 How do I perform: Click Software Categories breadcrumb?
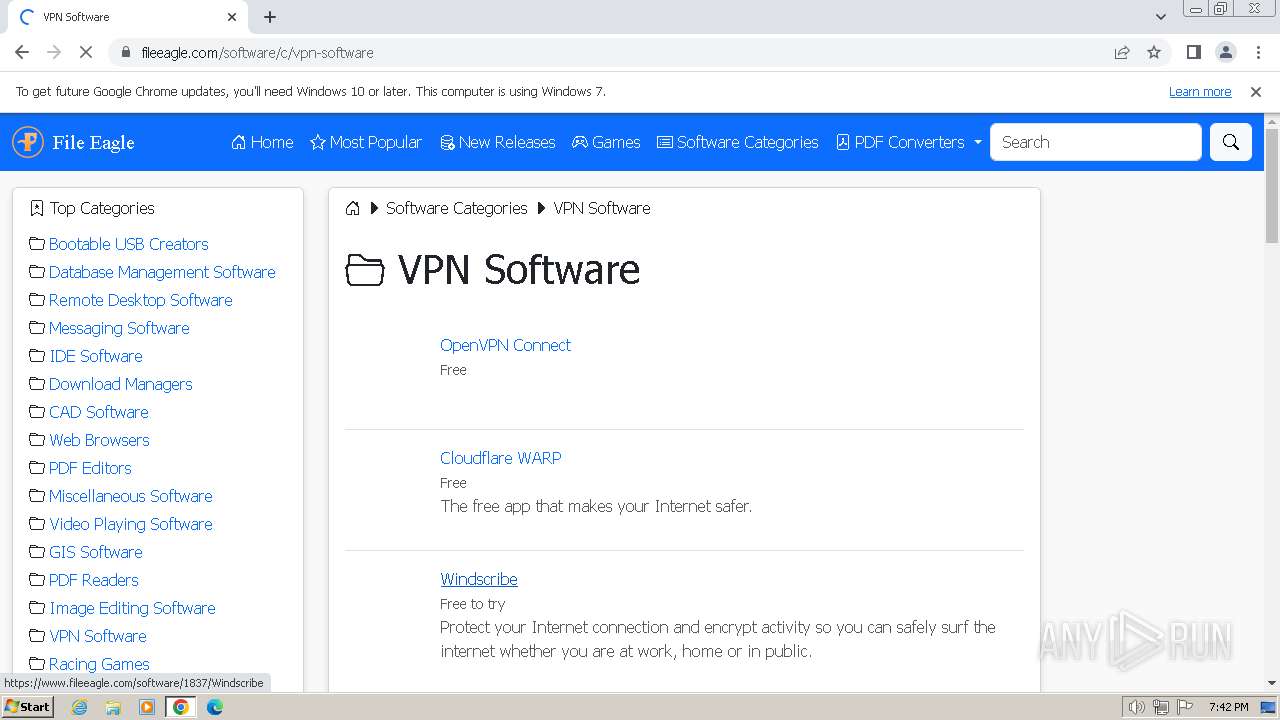pos(456,208)
